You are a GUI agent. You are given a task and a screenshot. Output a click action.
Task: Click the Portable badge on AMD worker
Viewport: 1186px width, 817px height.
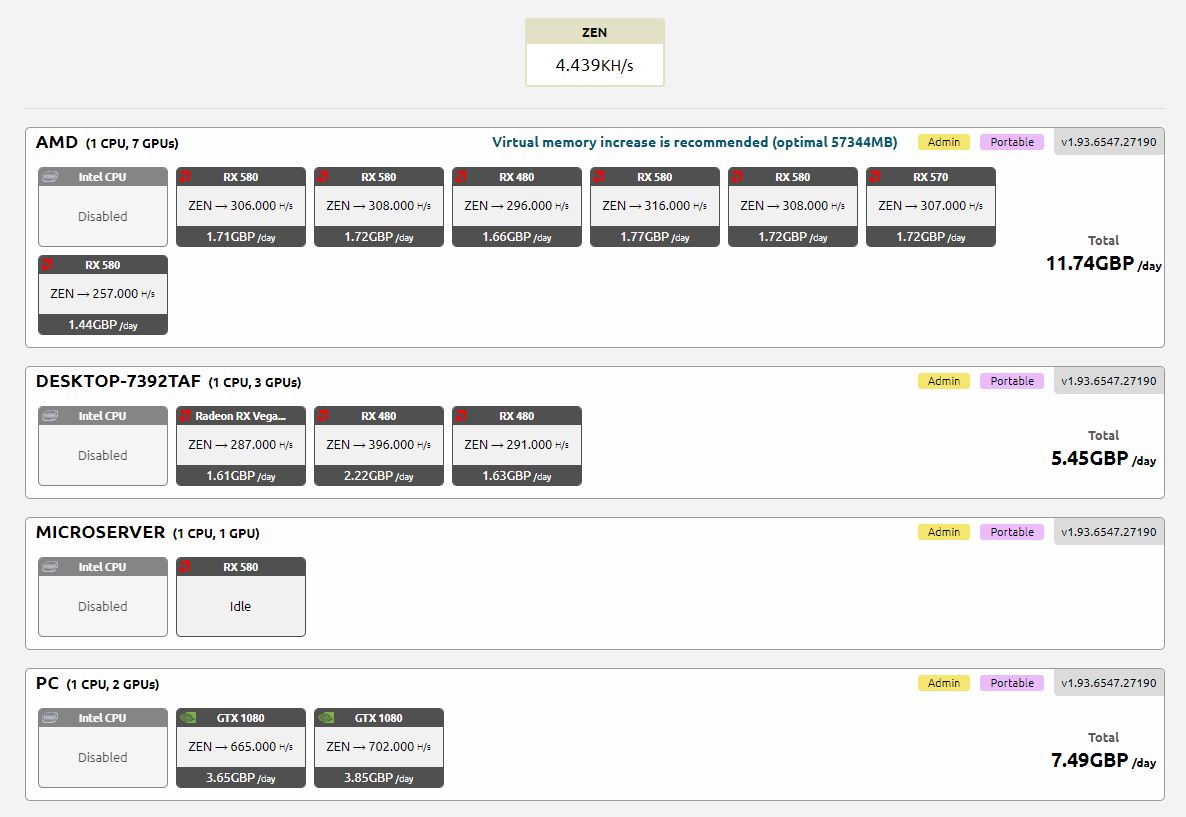(1011, 142)
